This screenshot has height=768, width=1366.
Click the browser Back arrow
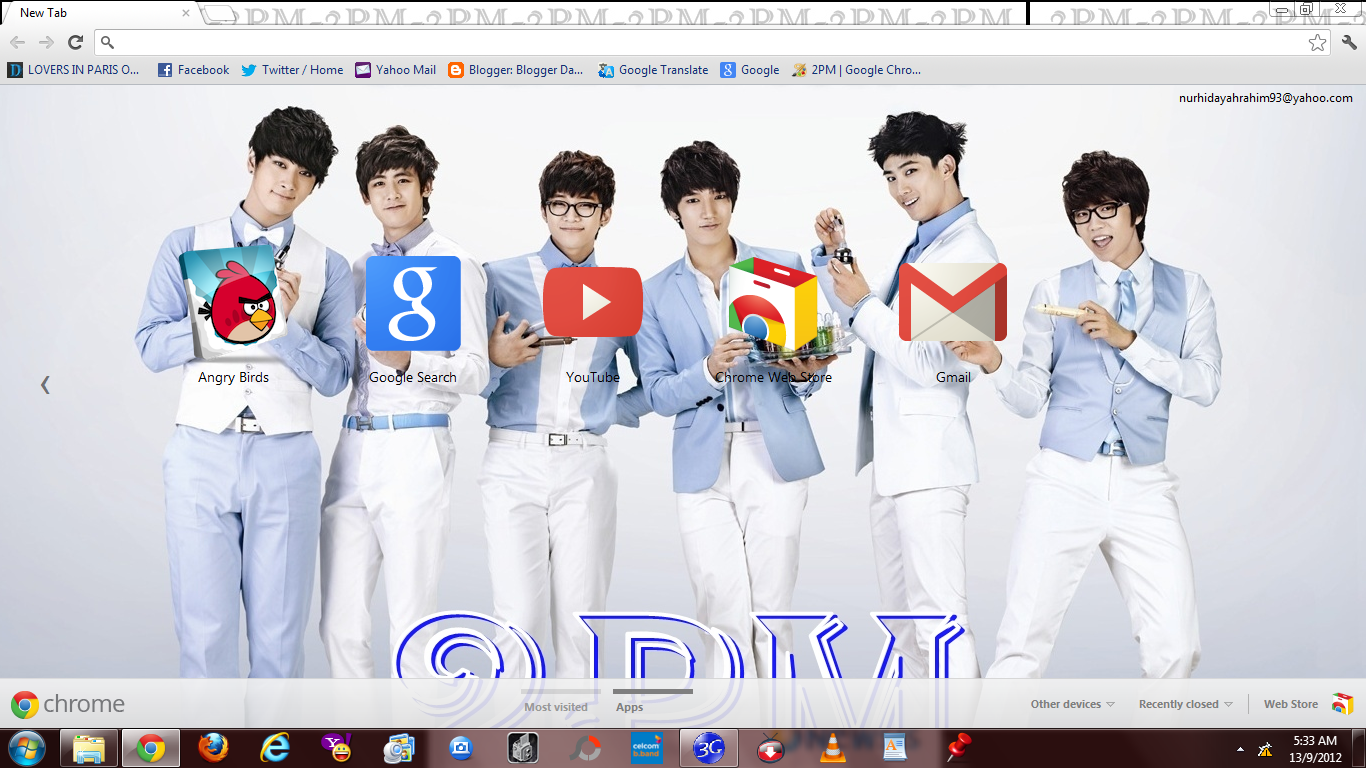[17, 42]
